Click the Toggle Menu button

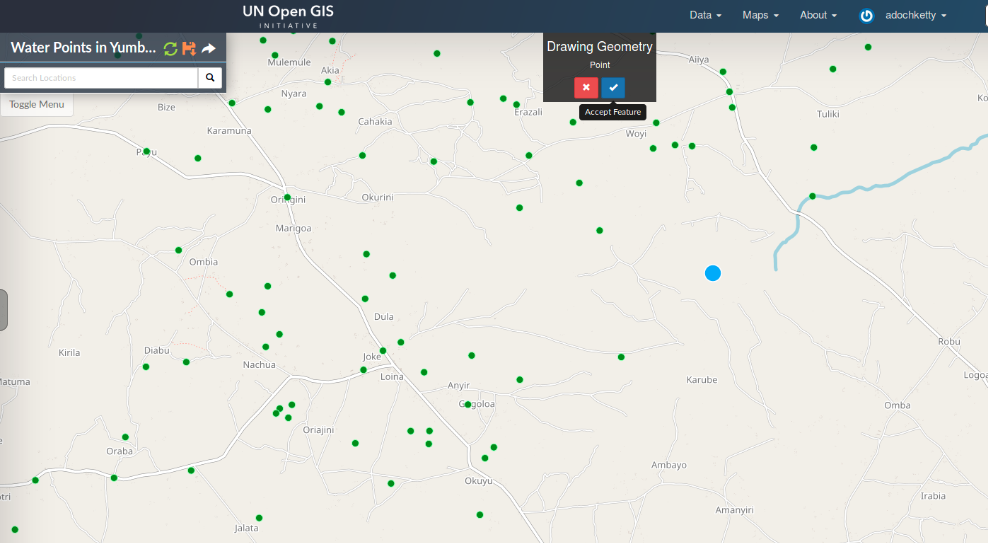(x=37, y=104)
